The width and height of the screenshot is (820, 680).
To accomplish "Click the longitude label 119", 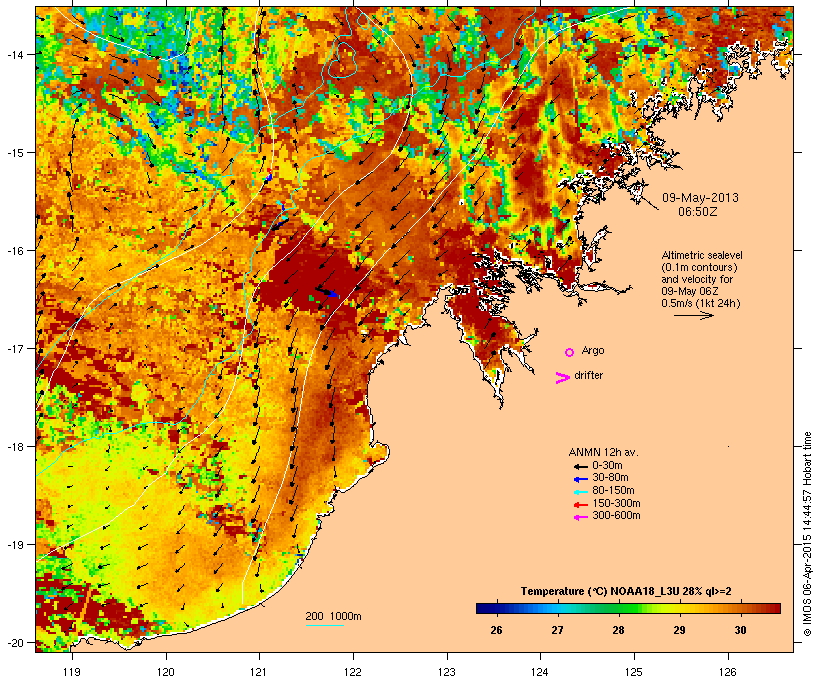I will [x=72, y=672].
